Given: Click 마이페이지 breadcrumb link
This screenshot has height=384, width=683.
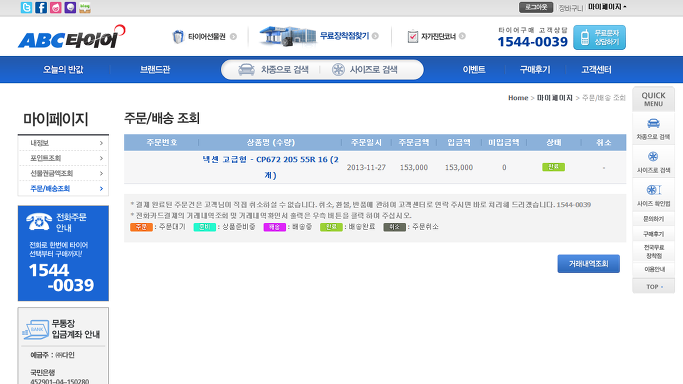Looking at the screenshot, I should tap(555, 98).
